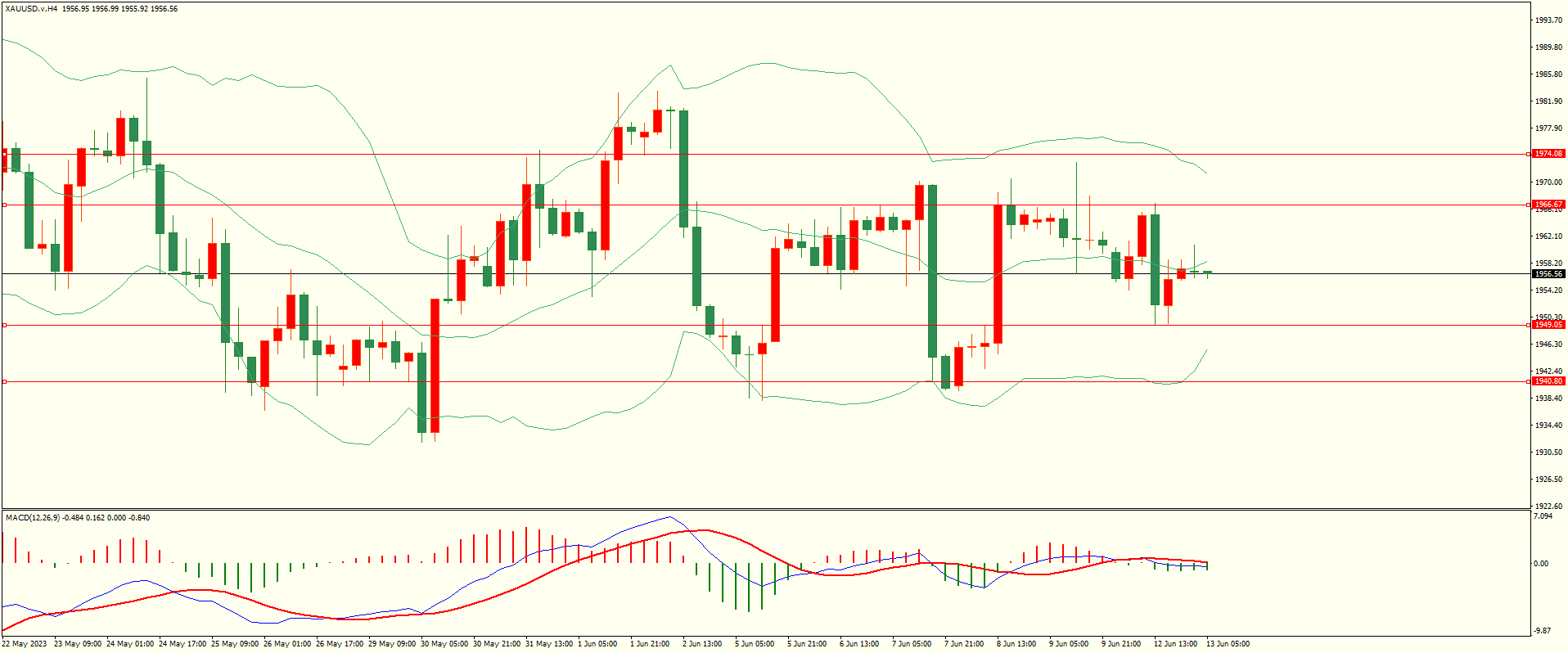The width and height of the screenshot is (1568, 653).
Task: Click the XAUUSD.v,H4 chart title
Action: (31, 9)
